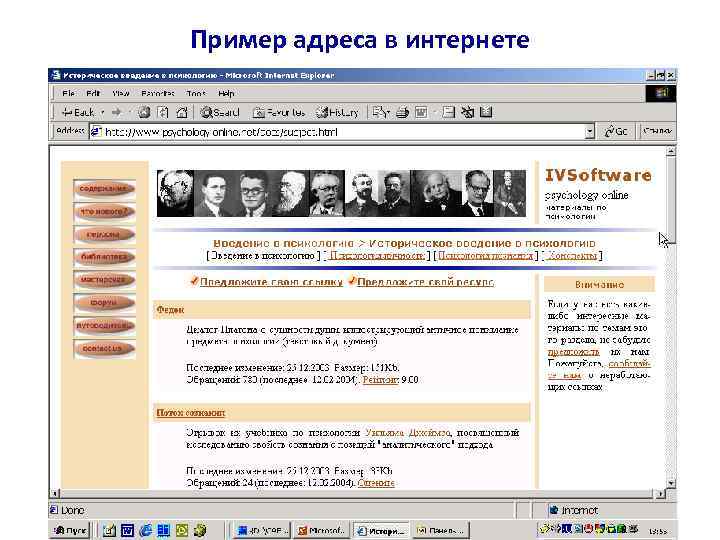Click the system tray clock
The image size is (720, 540).
pos(658,532)
